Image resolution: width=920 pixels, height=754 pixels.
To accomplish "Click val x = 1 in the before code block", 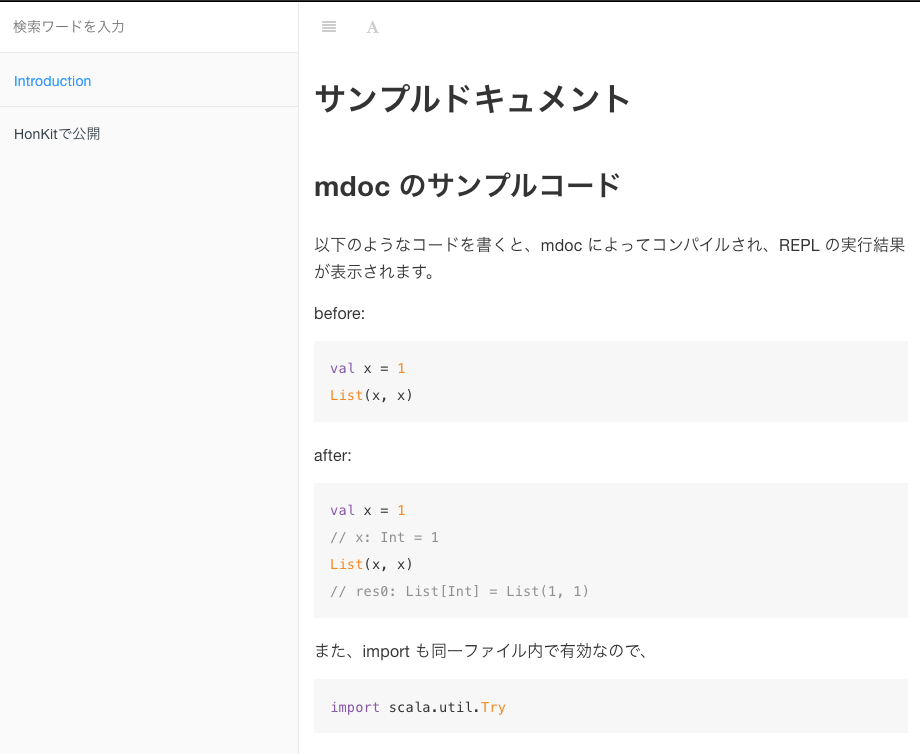I will [368, 368].
